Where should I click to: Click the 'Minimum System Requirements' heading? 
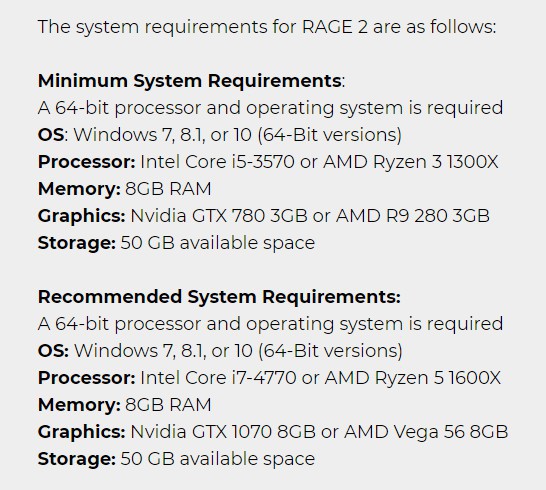click(189, 81)
